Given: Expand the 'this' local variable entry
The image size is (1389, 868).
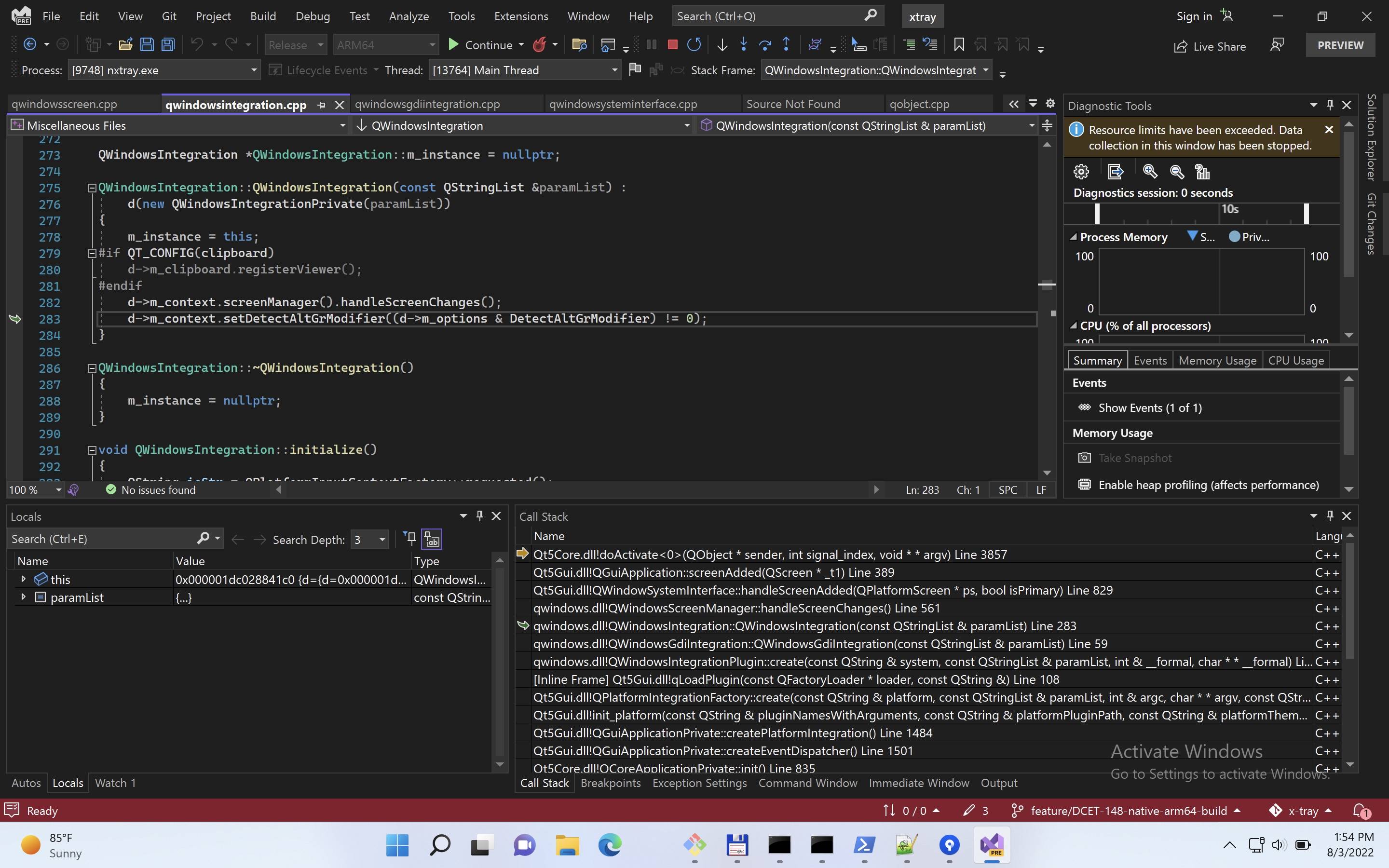Looking at the screenshot, I should tap(22, 579).
